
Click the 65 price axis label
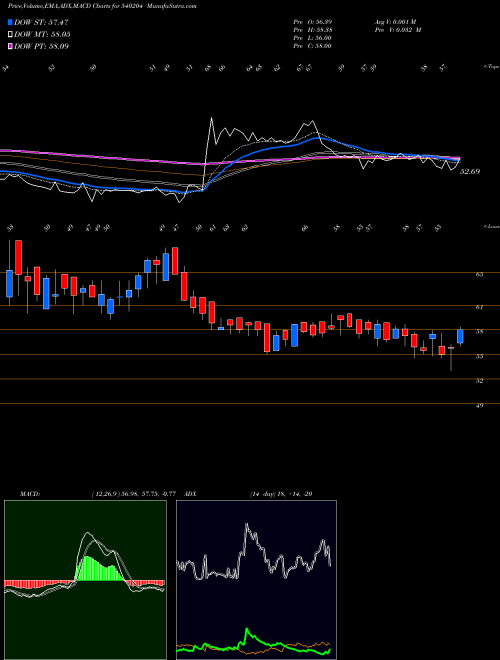479,274
